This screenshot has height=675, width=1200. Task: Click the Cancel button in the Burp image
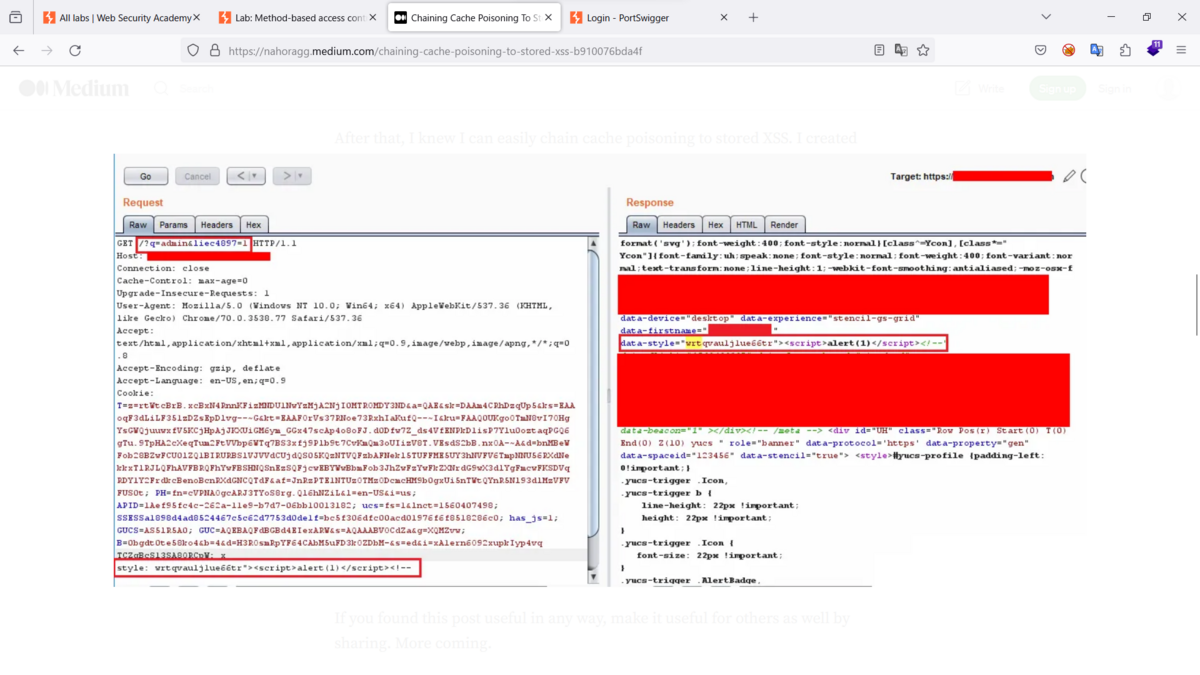coord(198,176)
